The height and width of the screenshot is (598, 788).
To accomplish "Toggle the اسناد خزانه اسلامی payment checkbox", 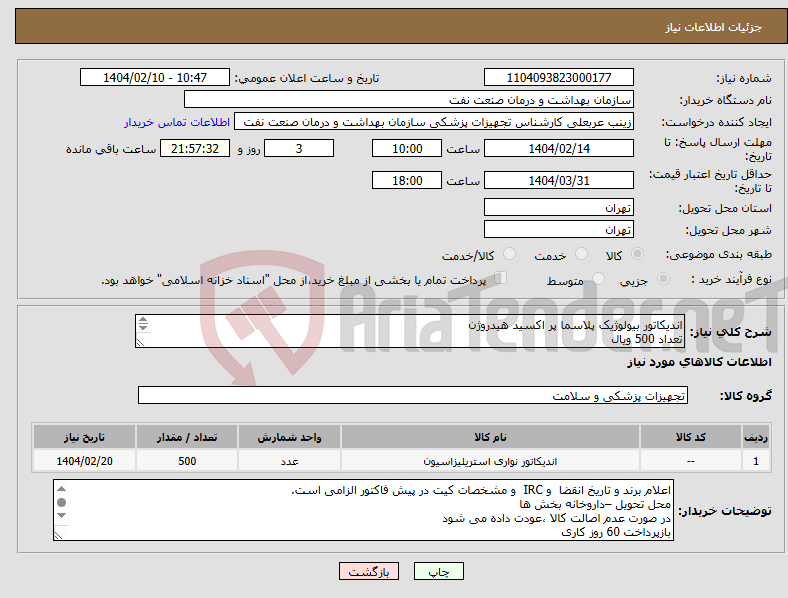I will pyautogui.click(x=501, y=278).
